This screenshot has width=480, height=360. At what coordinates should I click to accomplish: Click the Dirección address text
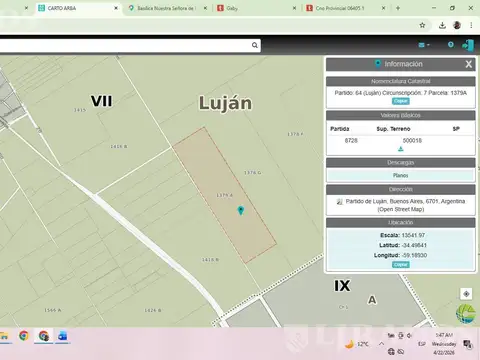[x=405, y=205]
